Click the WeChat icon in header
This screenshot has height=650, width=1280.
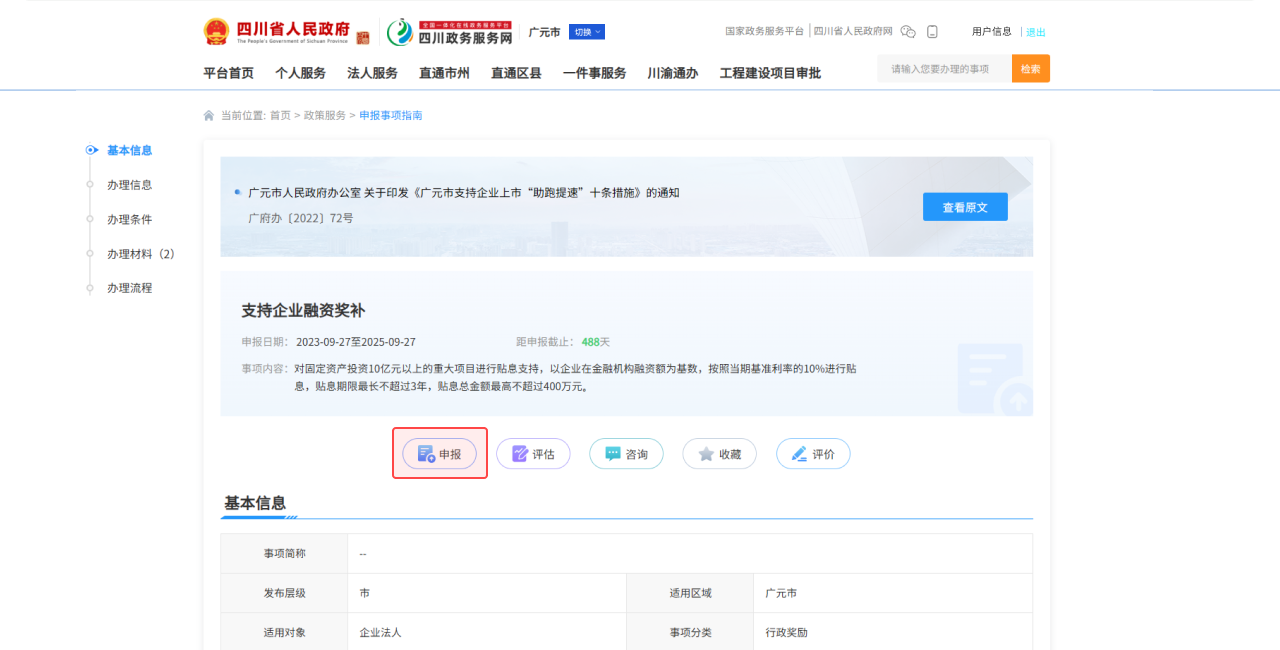click(908, 32)
